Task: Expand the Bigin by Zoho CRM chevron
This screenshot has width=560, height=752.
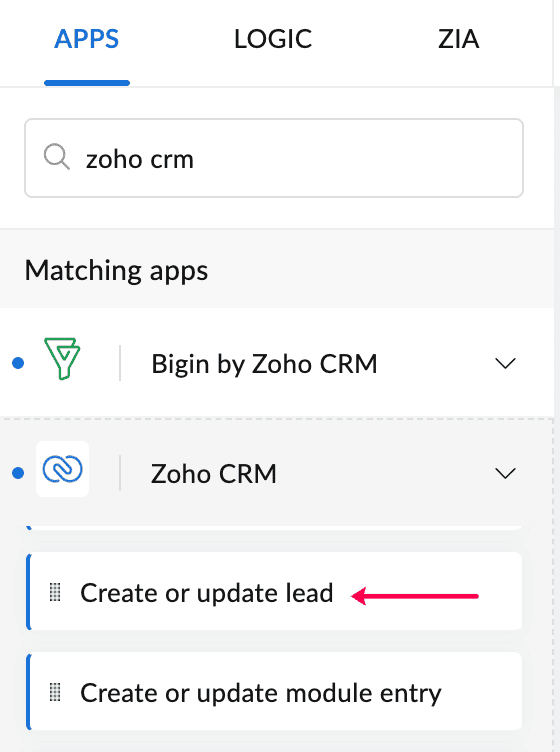Action: click(x=505, y=363)
